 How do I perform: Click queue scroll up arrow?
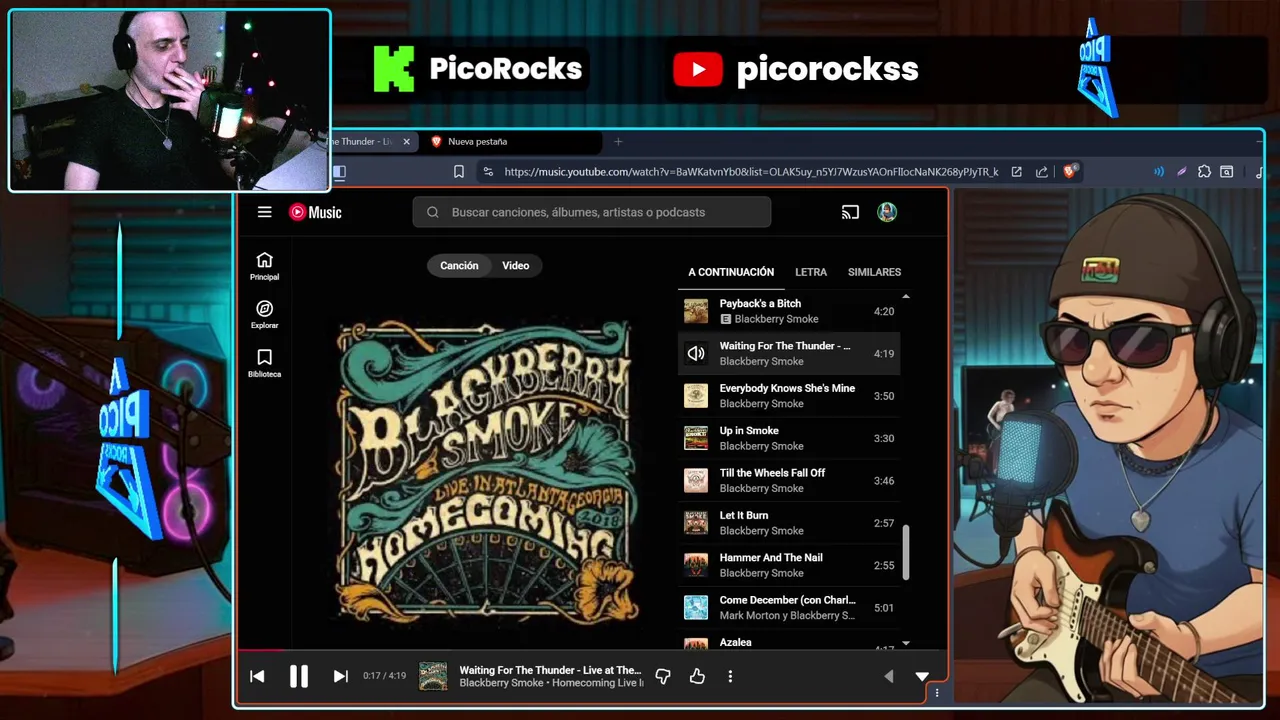(906, 297)
